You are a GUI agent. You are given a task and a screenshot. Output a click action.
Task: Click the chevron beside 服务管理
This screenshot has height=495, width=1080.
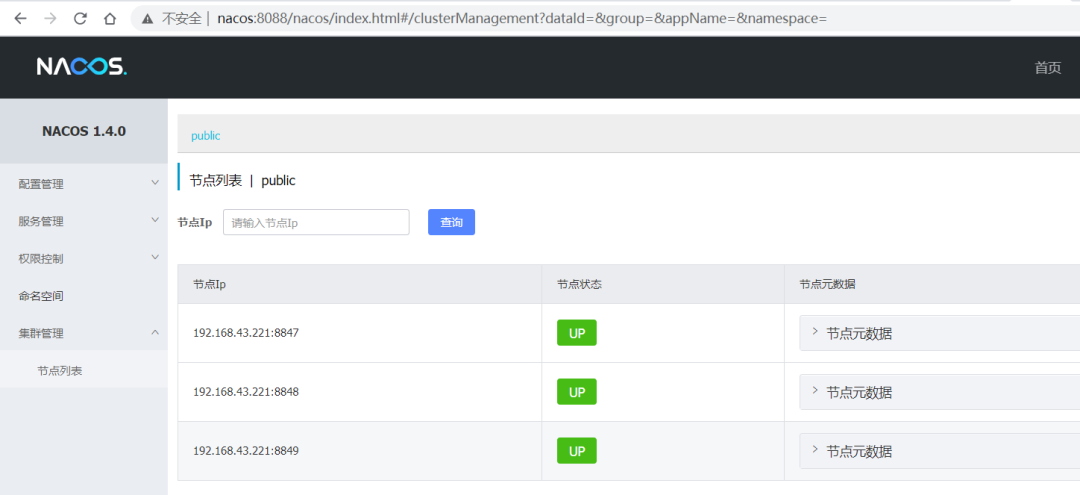pyautogui.click(x=155, y=220)
